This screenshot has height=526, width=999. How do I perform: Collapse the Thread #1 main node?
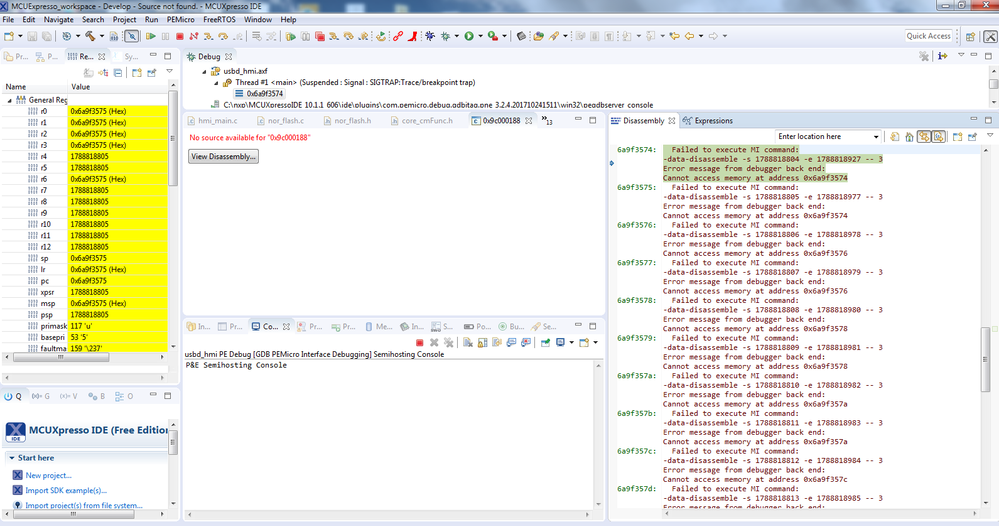tap(216, 83)
